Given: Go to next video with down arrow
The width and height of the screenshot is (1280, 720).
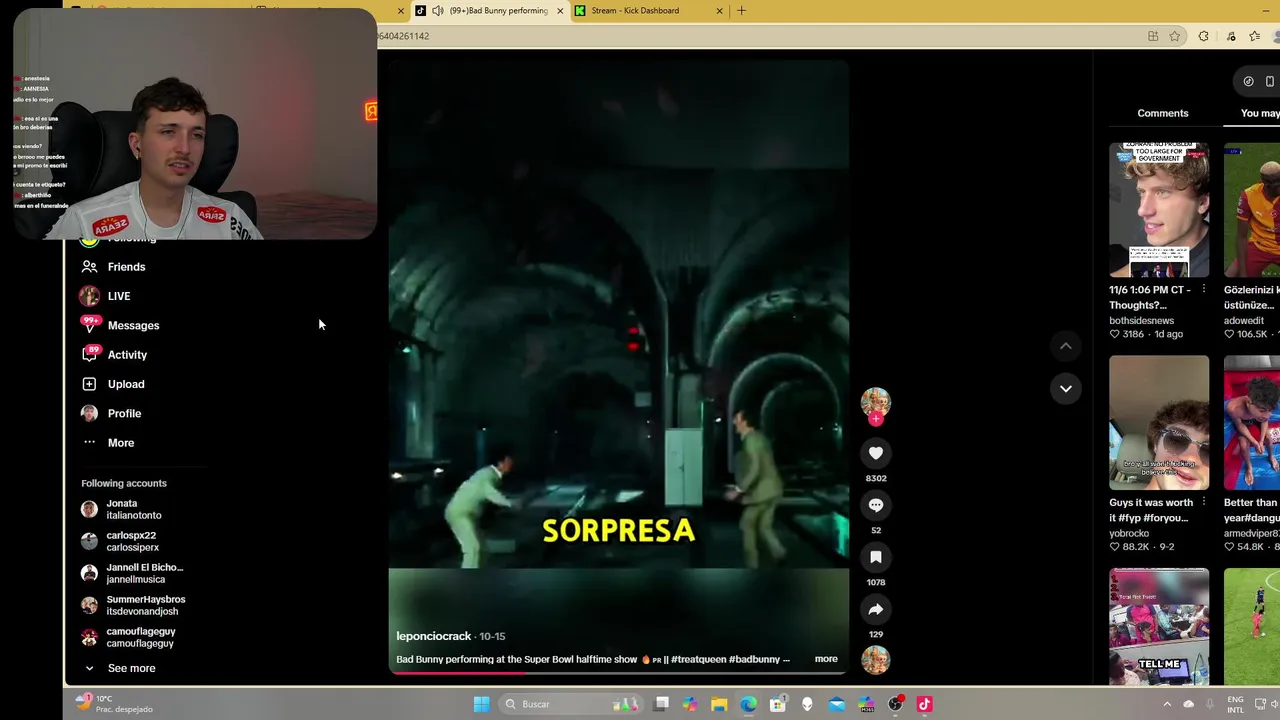Looking at the screenshot, I should pyautogui.click(x=1066, y=388).
